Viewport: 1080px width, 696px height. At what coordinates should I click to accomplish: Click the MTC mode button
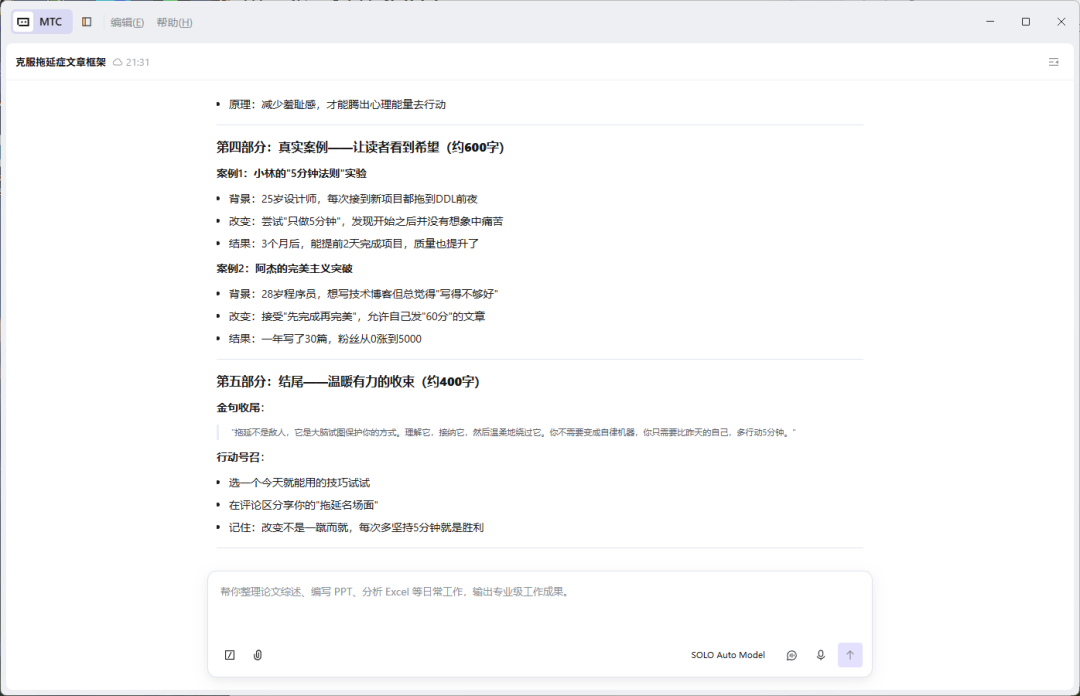click(x=41, y=22)
